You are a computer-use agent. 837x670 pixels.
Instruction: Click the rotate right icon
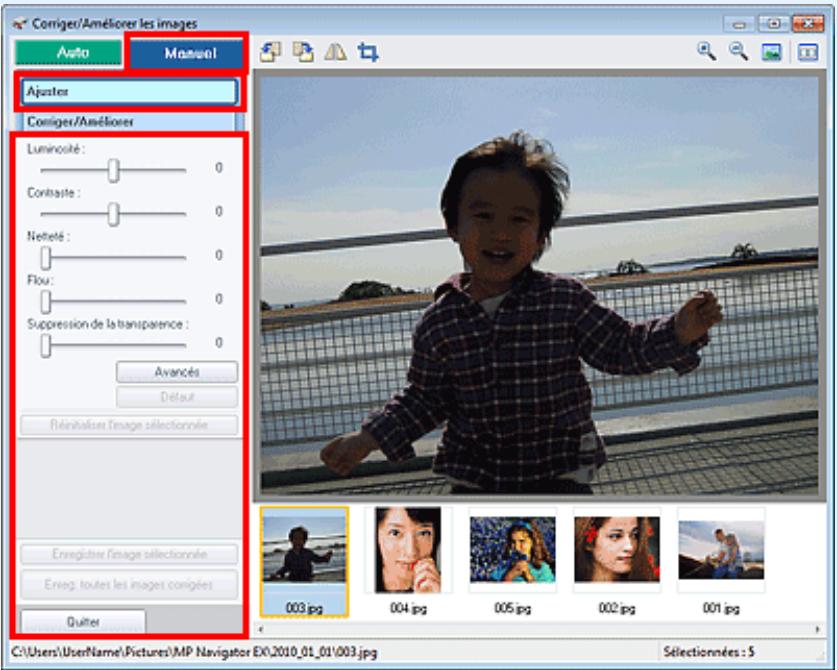(303, 52)
